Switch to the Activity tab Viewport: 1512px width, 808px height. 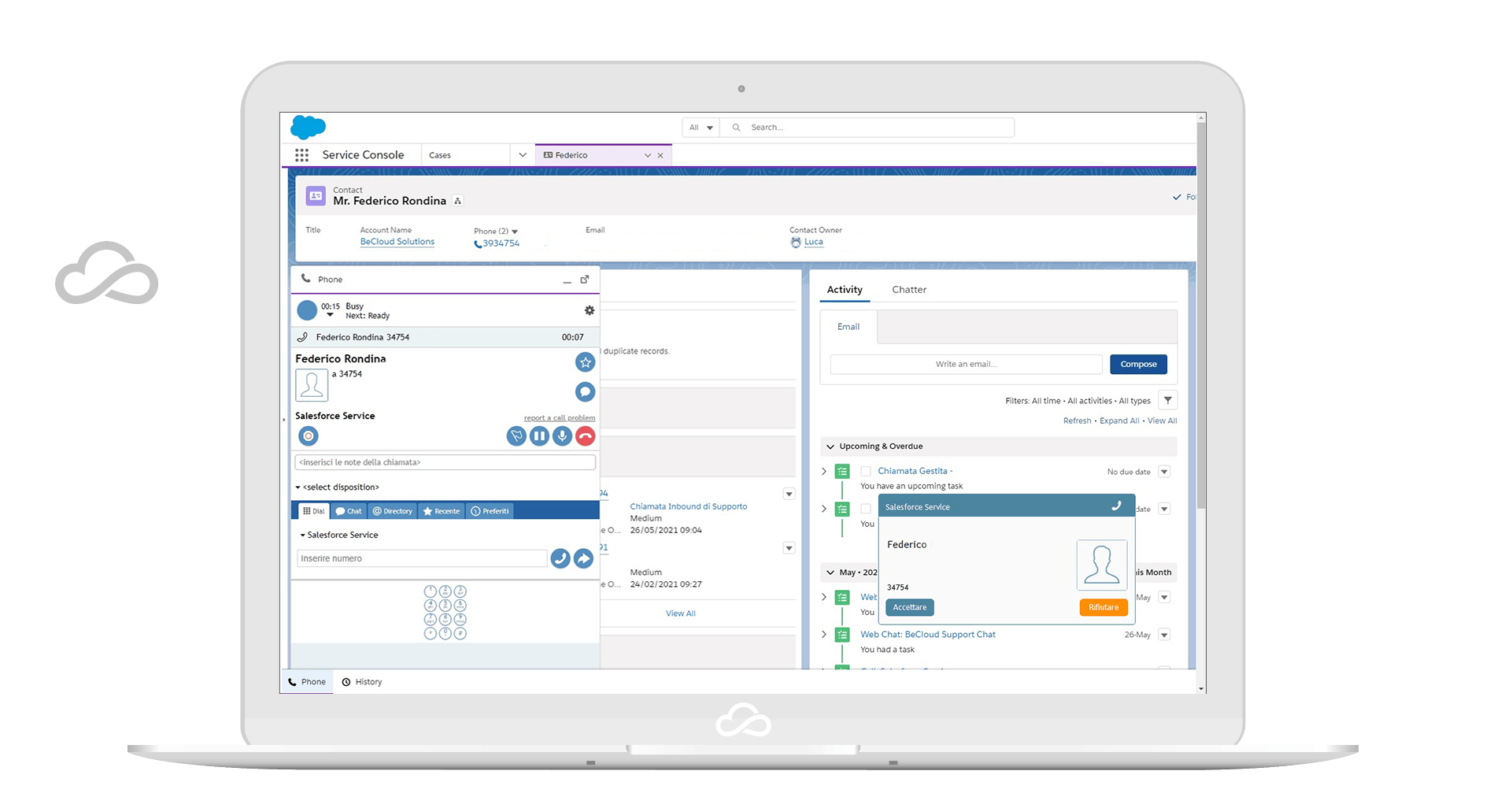pyautogui.click(x=845, y=290)
